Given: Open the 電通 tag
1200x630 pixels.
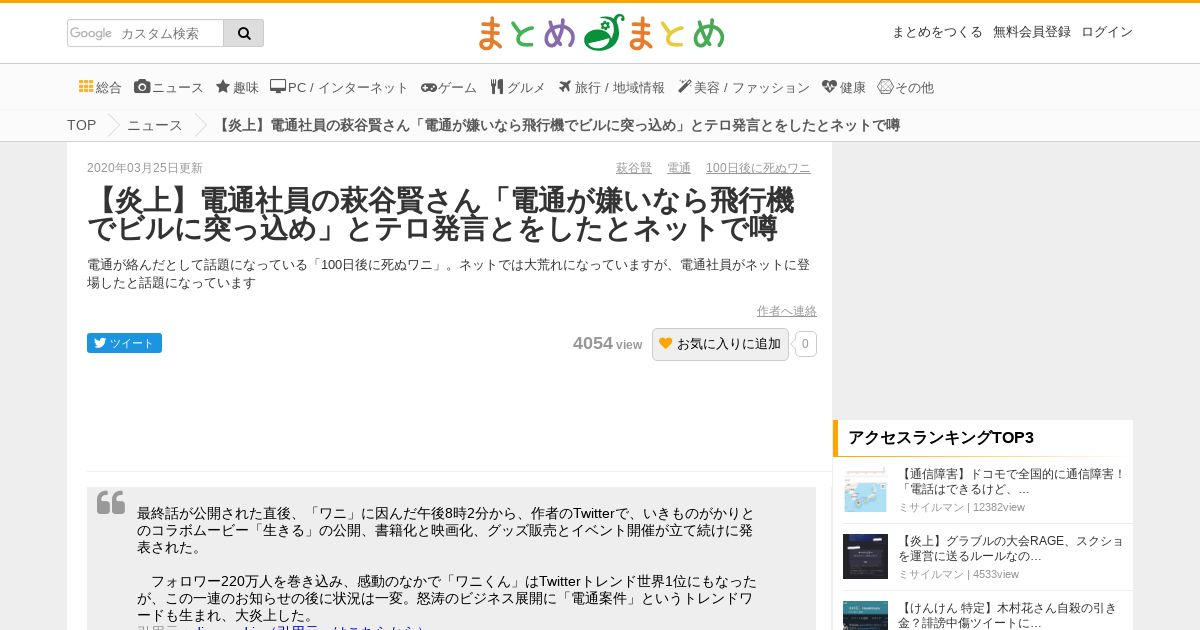Looking at the screenshot, I should (x=679, y=168).
